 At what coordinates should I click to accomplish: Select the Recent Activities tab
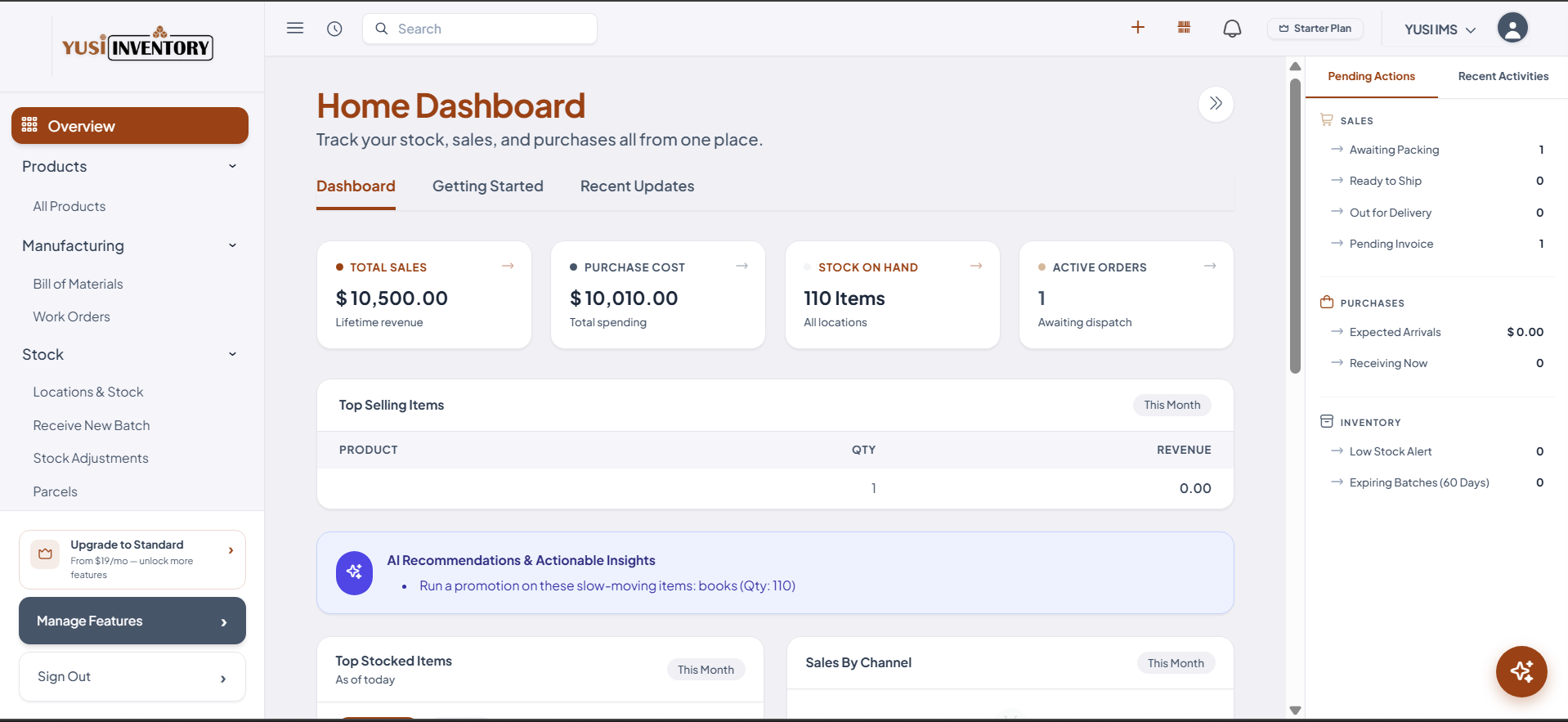pyautogui.click(x=1503, y=76)
